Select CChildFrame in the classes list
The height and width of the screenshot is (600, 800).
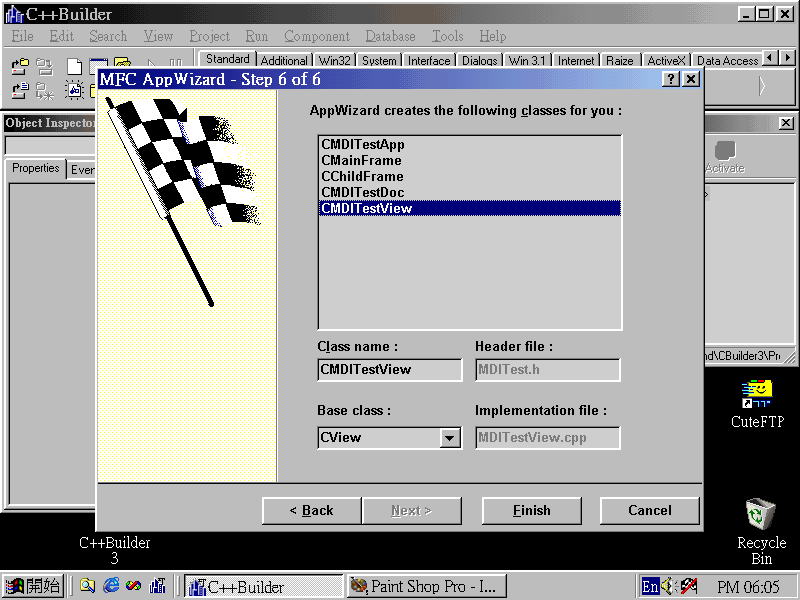click(x=469, y=176)
